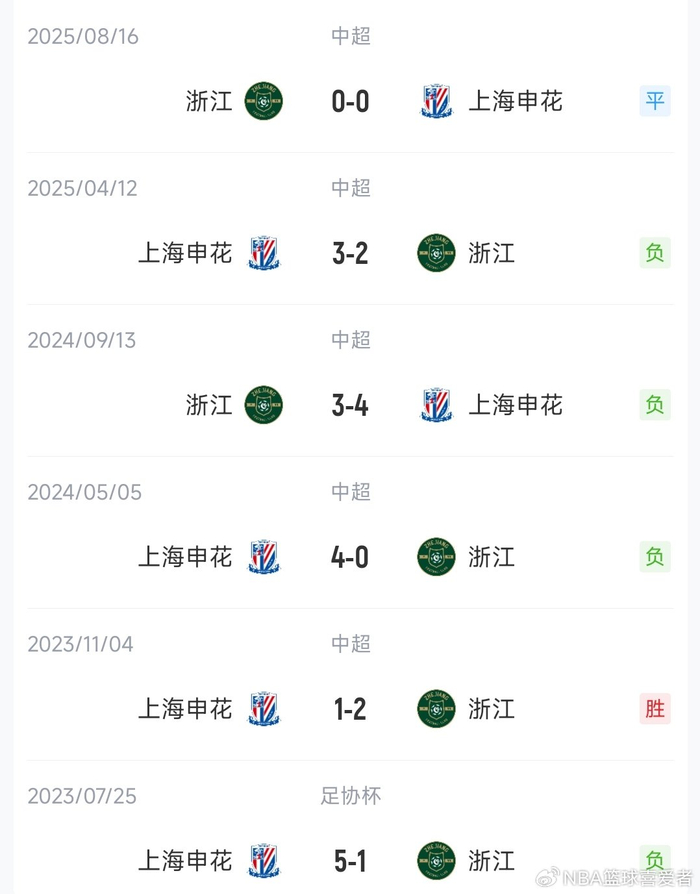The width and height of the screenshot is (700, 894).
Task: Click Zhejiang club crest in 2025/08/16 match
Action: [264, 101]
